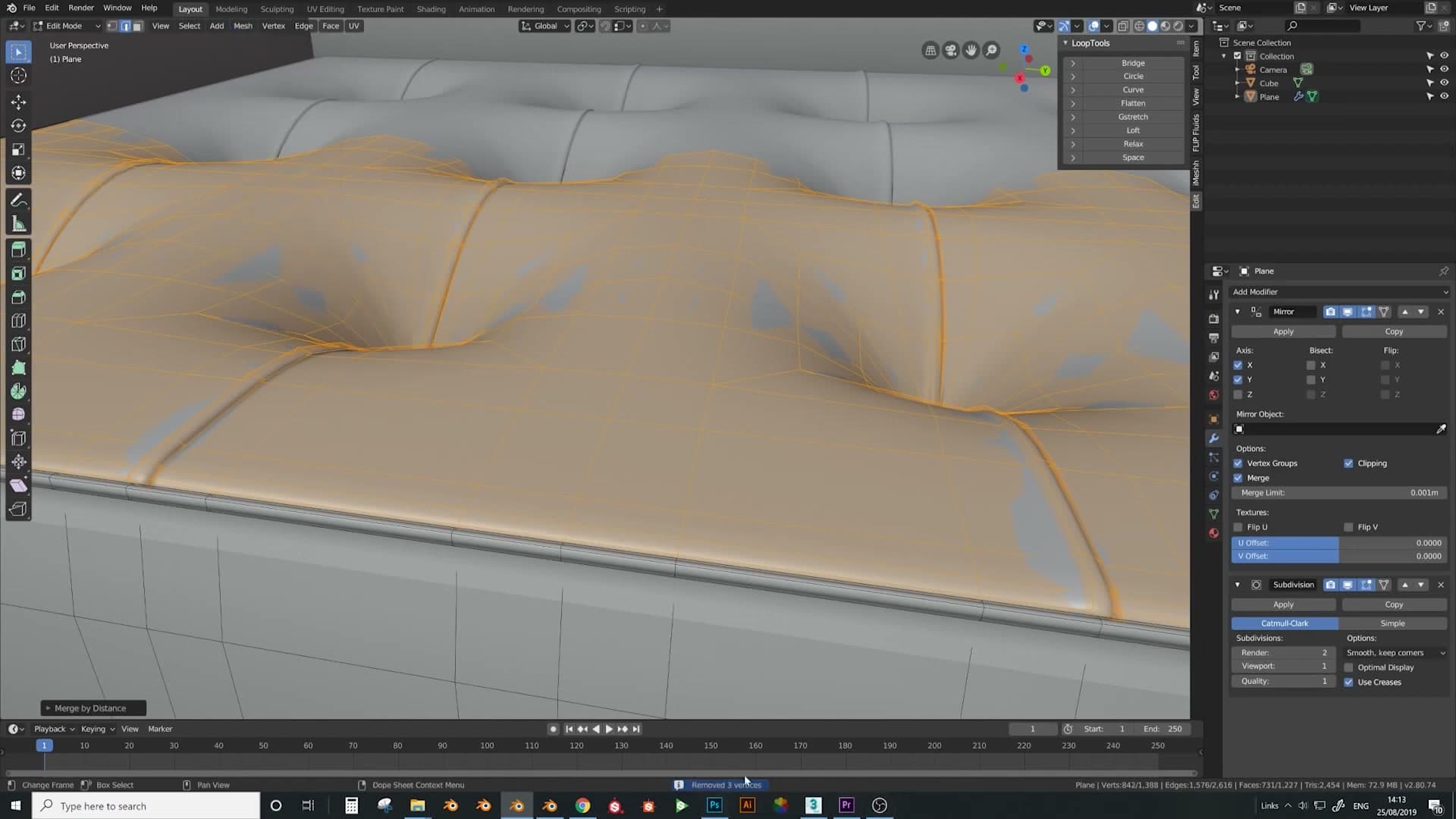
Task: Switch to the UV Editing workspace tab
Action: coord(325,9)
